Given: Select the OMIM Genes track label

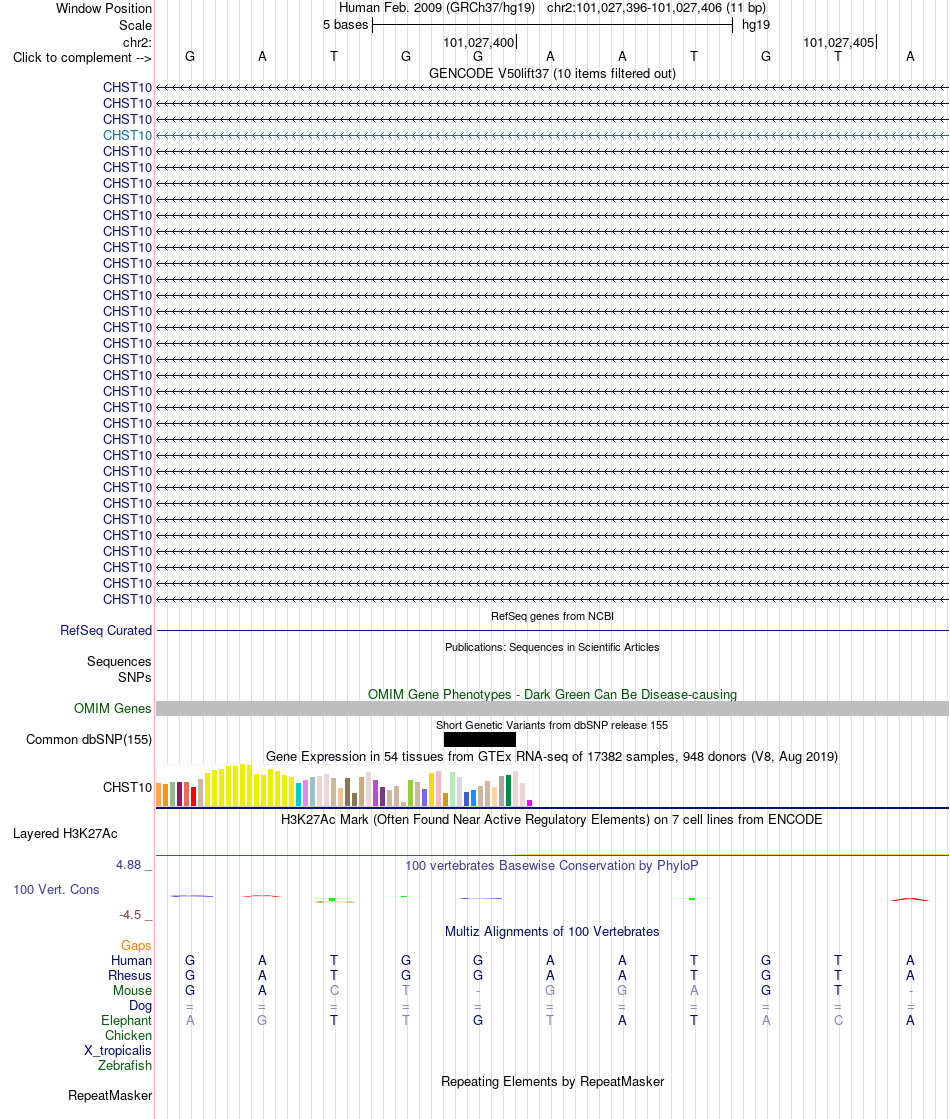Looking at the screenshot, I should (112, 709).
